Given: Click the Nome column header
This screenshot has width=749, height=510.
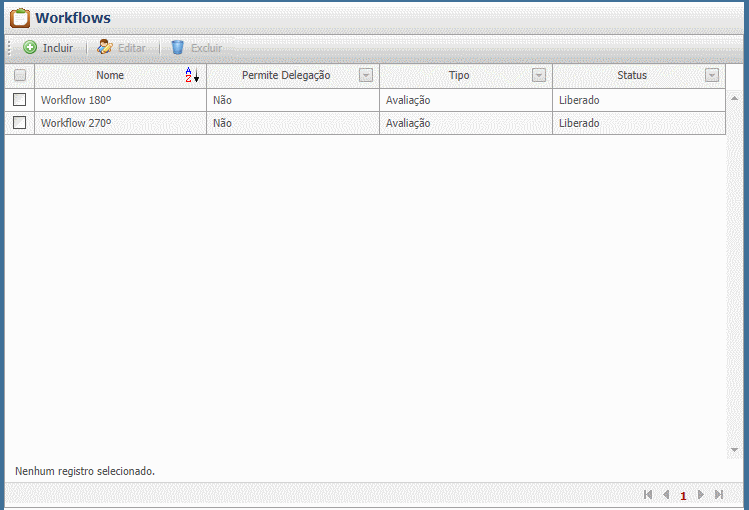Looking at the screenshot, I should coord(110,75).
